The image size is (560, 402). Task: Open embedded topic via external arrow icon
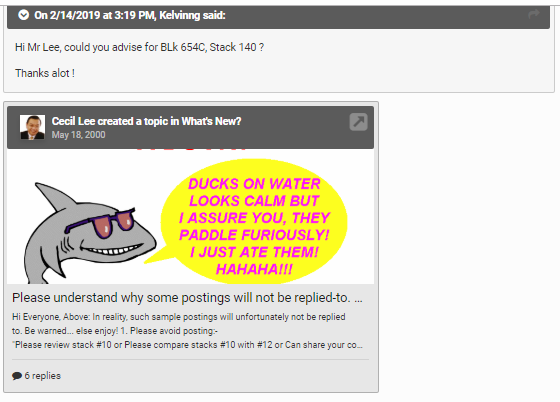pos(359,122)
